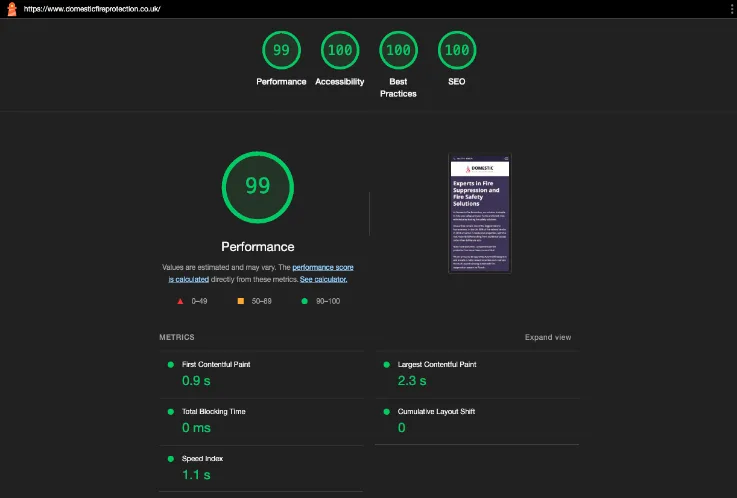Click the Performance heading under the gauge
This screenshot has width=737, height=498.
pyautogui.click(x=258, y=247)
